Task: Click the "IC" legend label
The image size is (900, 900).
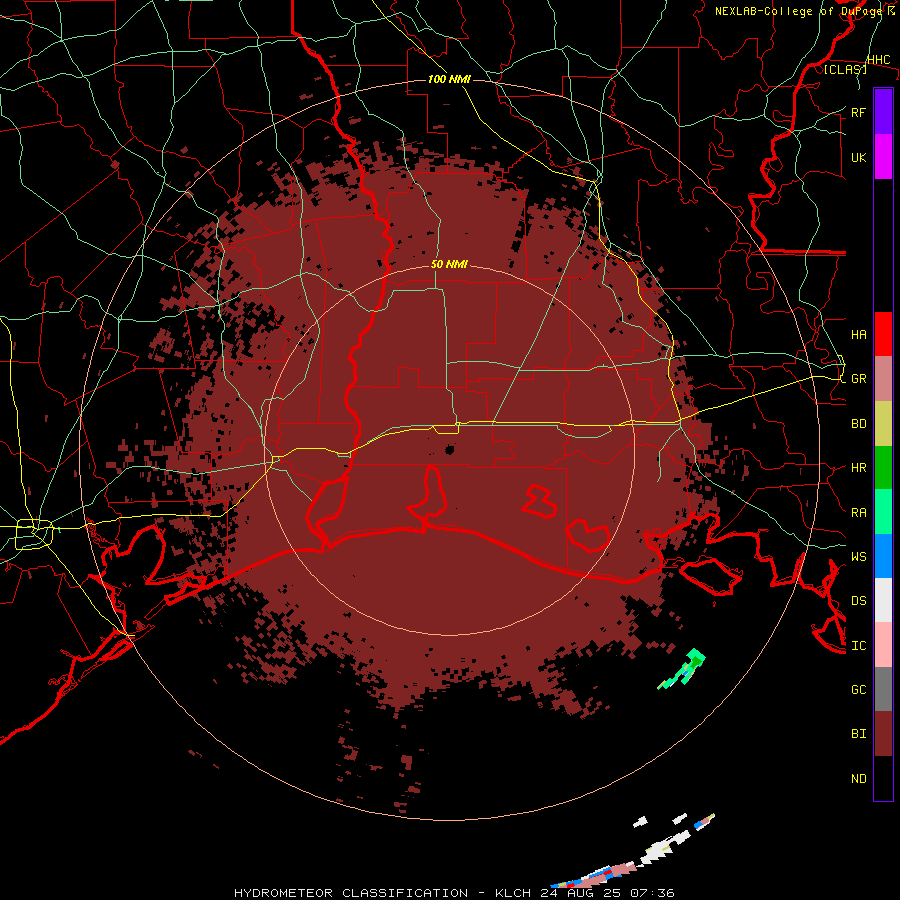Action: 858,646
